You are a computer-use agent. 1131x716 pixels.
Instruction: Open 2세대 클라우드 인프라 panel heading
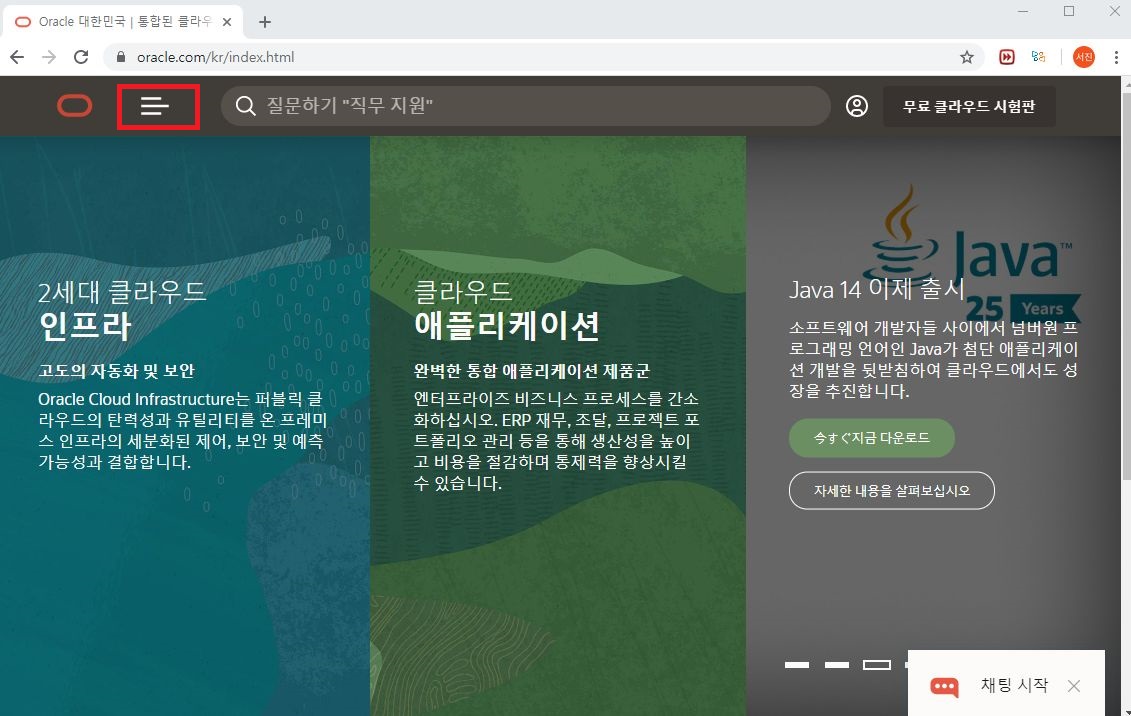coord(122,309)
